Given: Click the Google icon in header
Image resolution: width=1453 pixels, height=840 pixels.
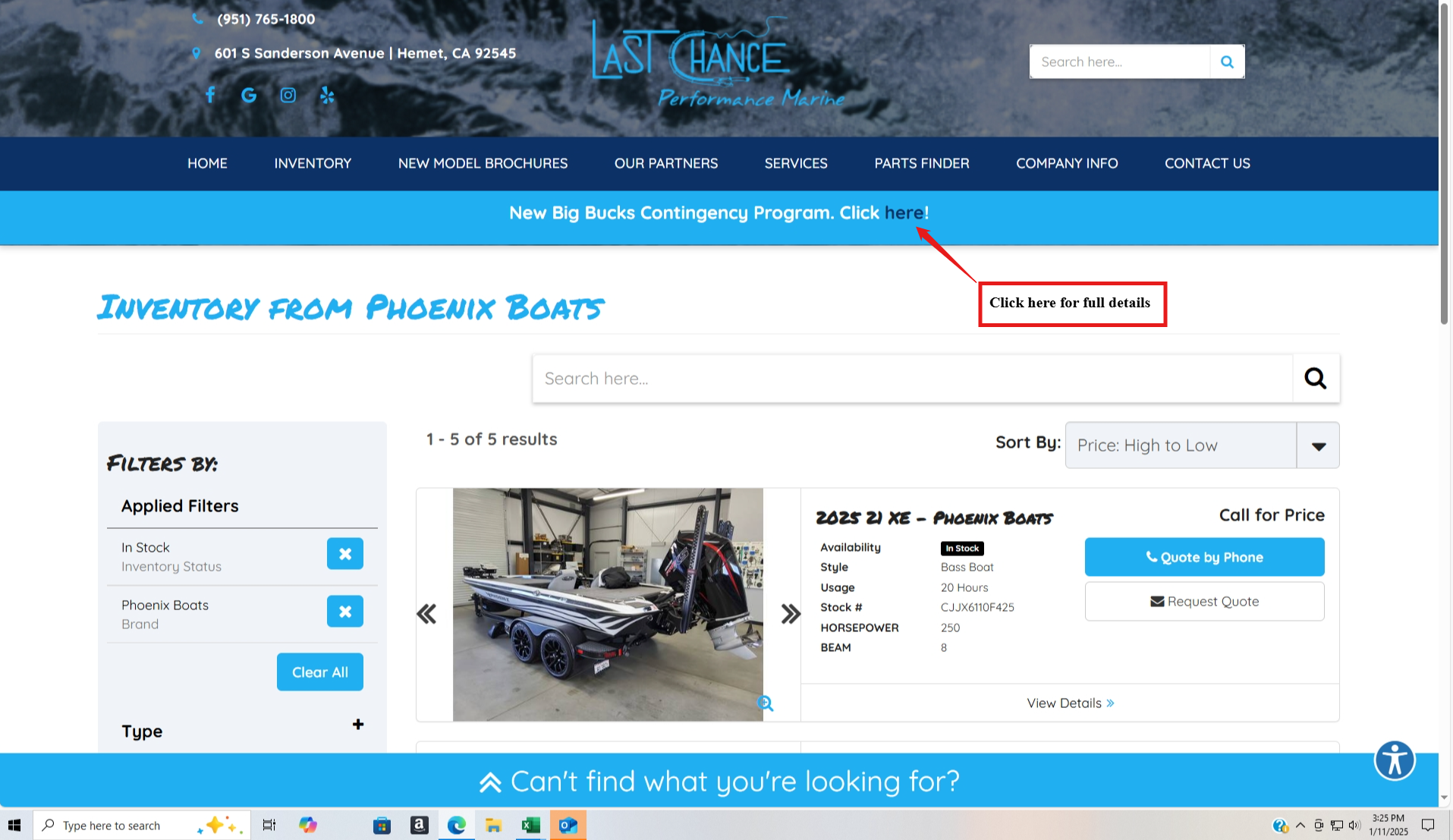Looking at the screenshot, I should [249, 95].
